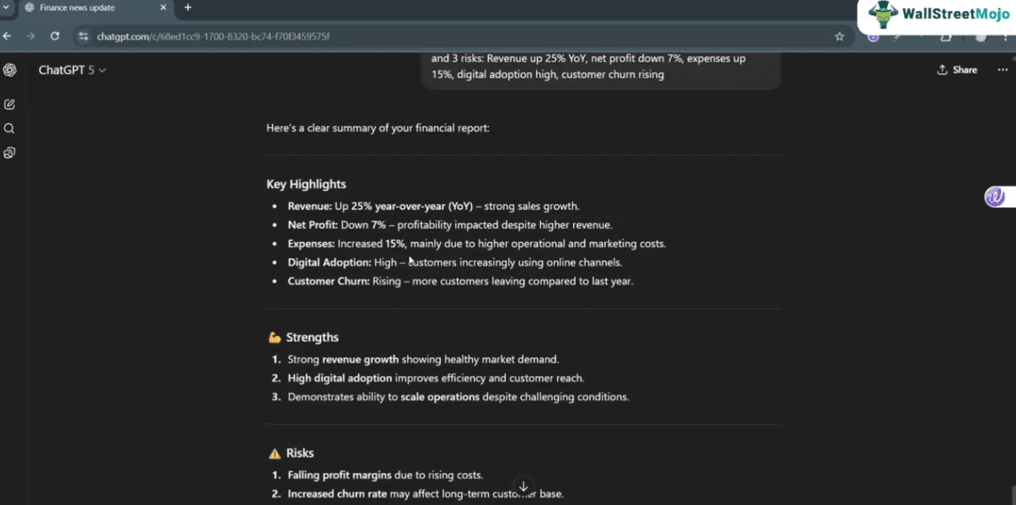
Task: Go back to previous page
Action: coord(8,36)
